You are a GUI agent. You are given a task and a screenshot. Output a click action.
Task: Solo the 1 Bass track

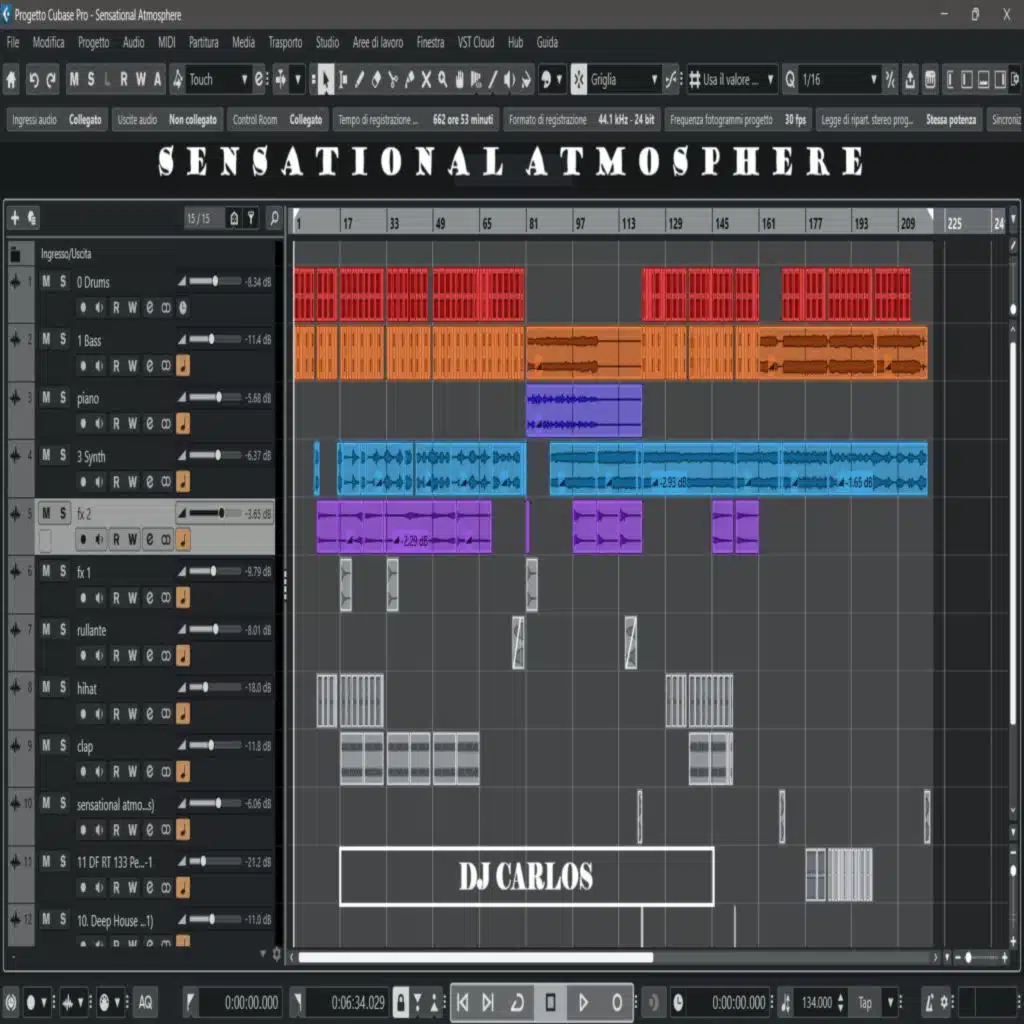click(63, 340)
